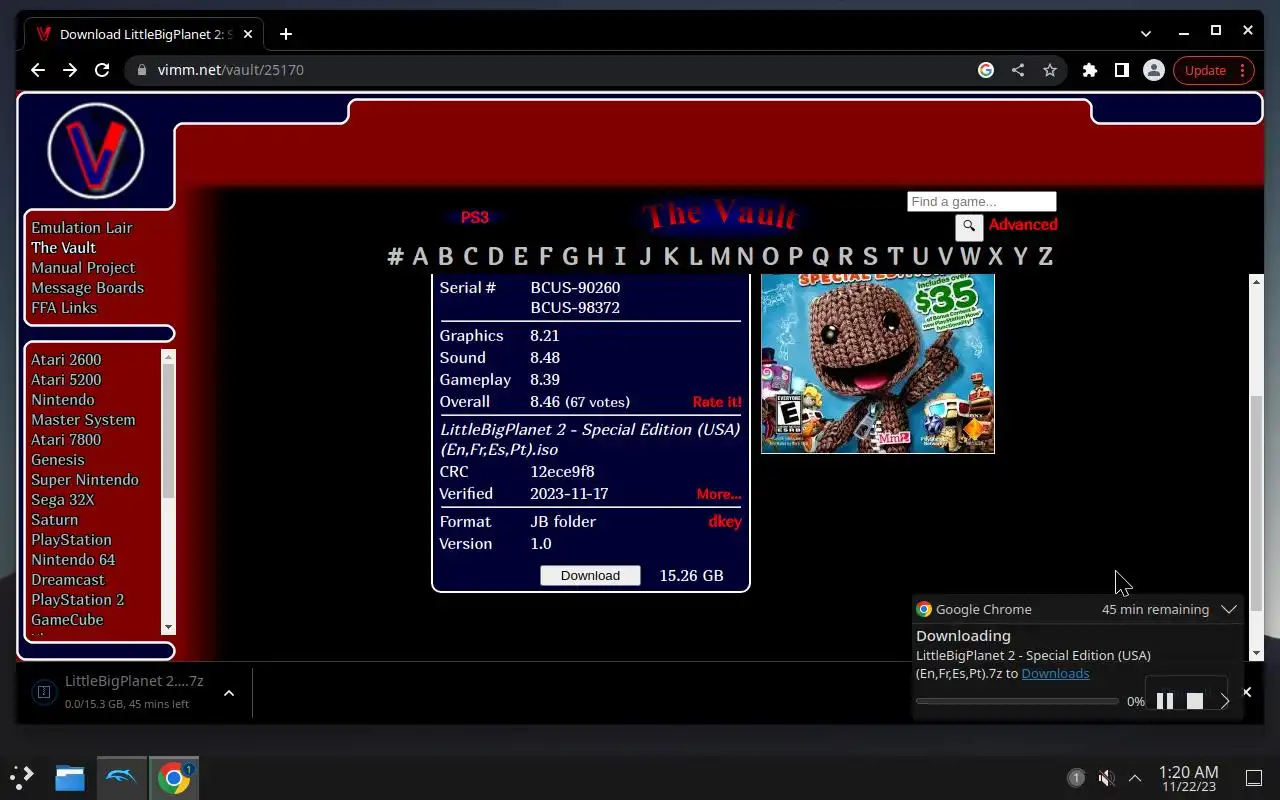This screenshot has width=1280, height=800.
Task: Click PS3 label beside The Vault
Action: pos(474,217)
